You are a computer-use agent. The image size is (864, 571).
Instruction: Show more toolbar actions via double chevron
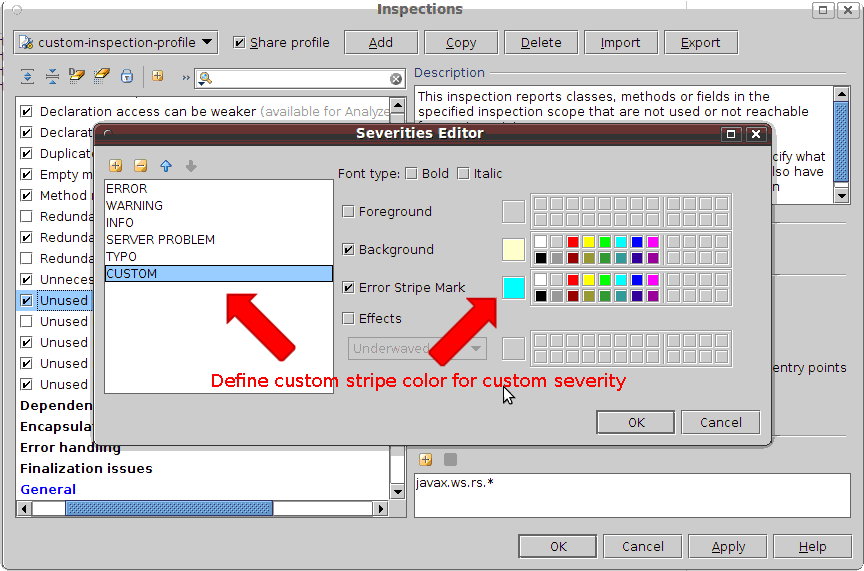186,78
